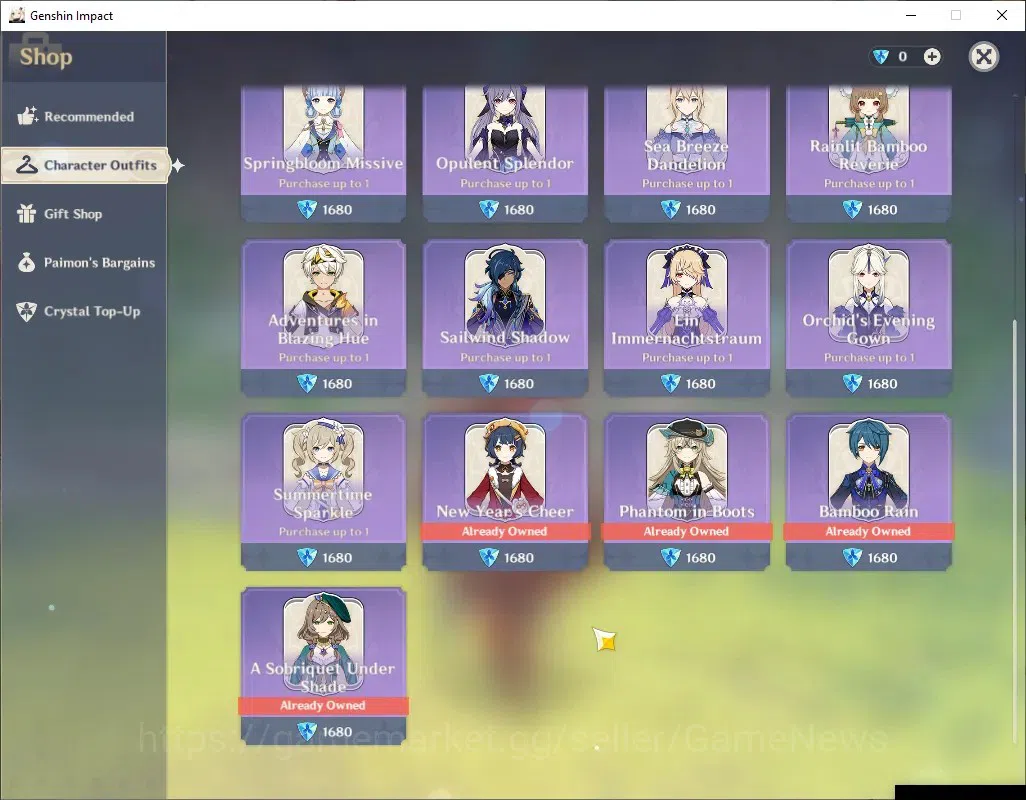Click Already Owned banner on A Sobriquet Under Shade
Image resolution: width=1026 pixels, height=800 pixels.
pos(323,705)
